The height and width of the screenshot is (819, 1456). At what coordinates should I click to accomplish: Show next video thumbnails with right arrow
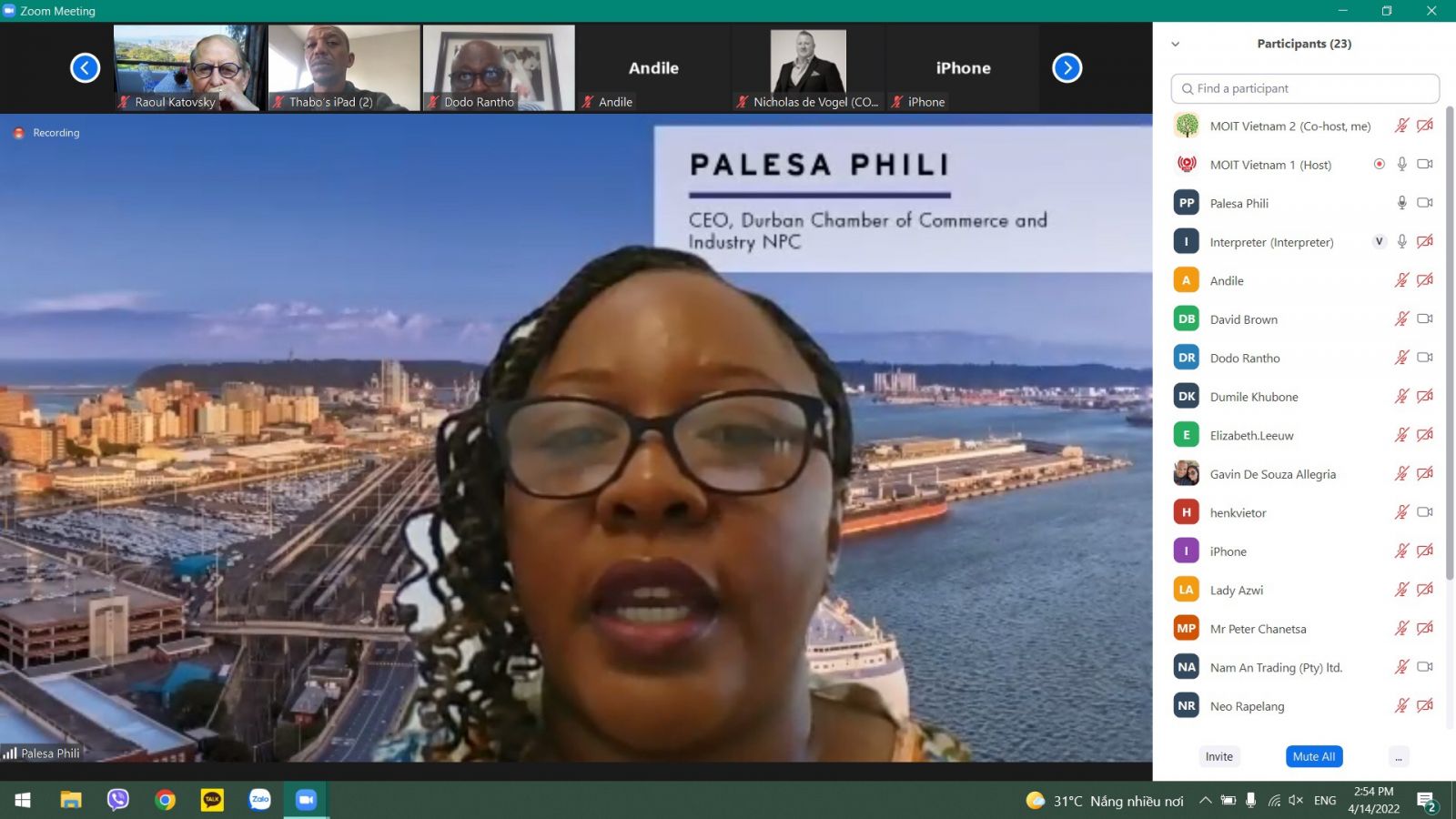(1067, 68)
